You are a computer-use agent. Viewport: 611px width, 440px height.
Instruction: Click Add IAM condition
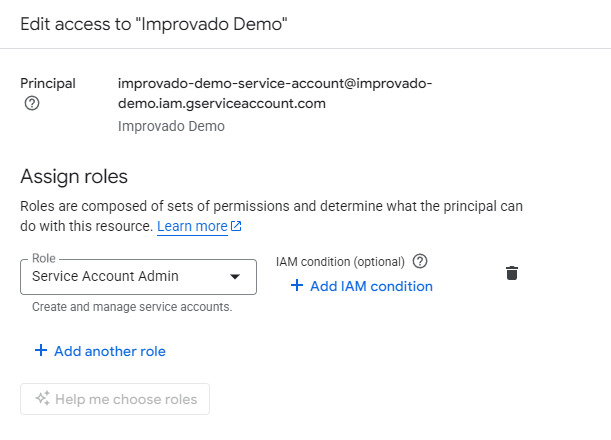click(362, 286)
